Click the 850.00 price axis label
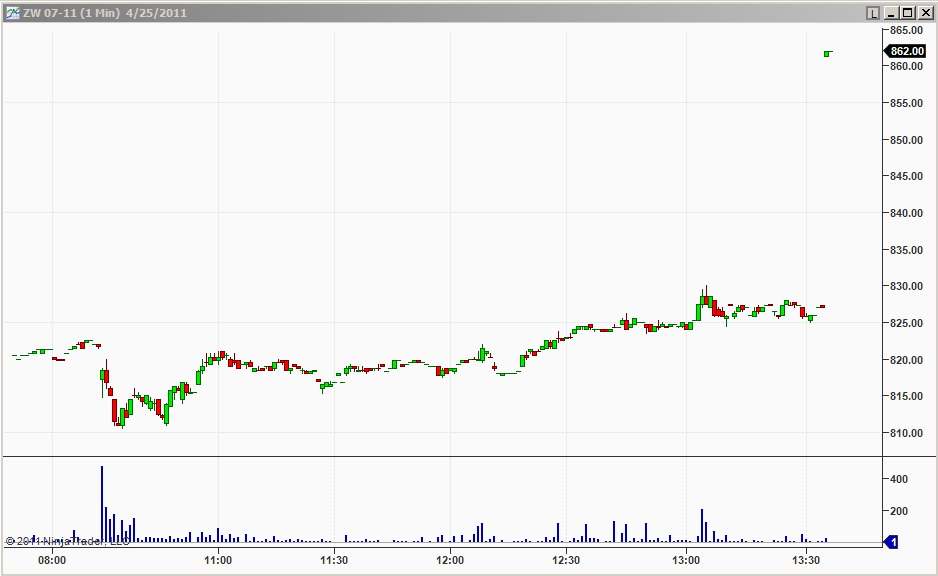The height and width of the screenshot is (576, 938). point(906,140)
